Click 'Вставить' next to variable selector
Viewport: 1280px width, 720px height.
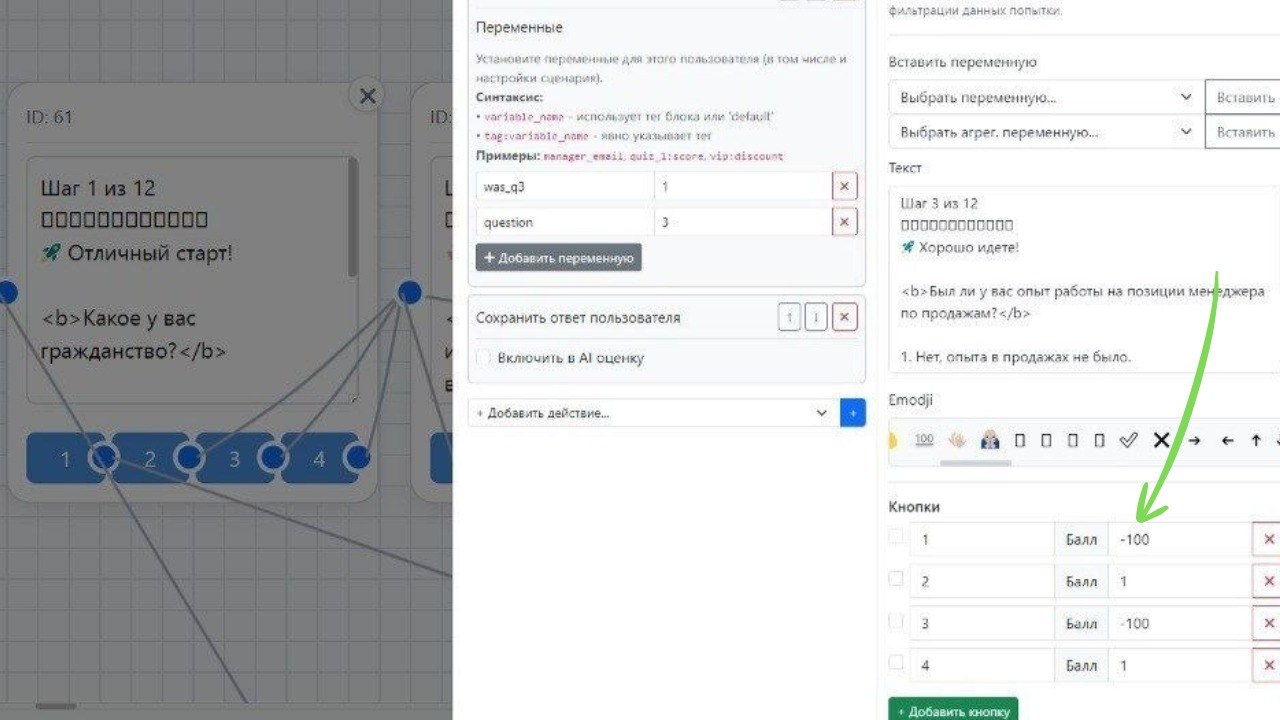tap(1243, 98)
